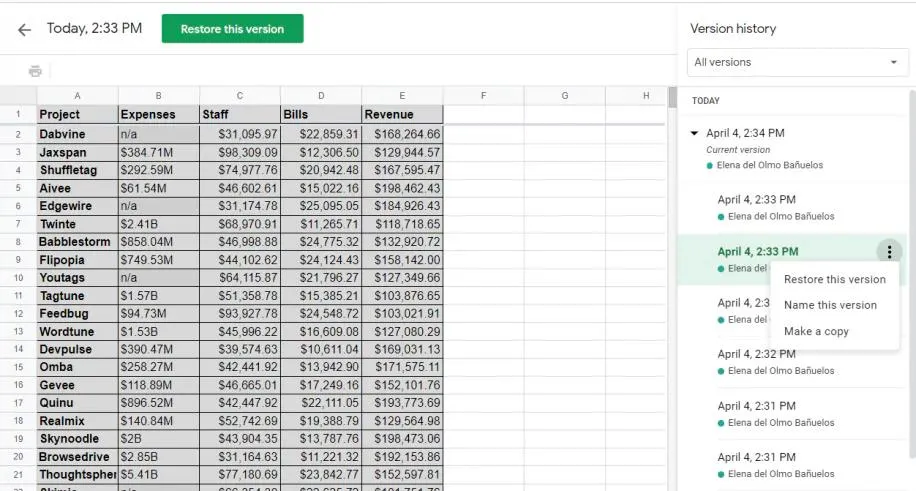This screenshot has height=491, width=916.
Task: Click the Version history panel scrollbar
Action: pyautogui.click(x=912, y=275)
